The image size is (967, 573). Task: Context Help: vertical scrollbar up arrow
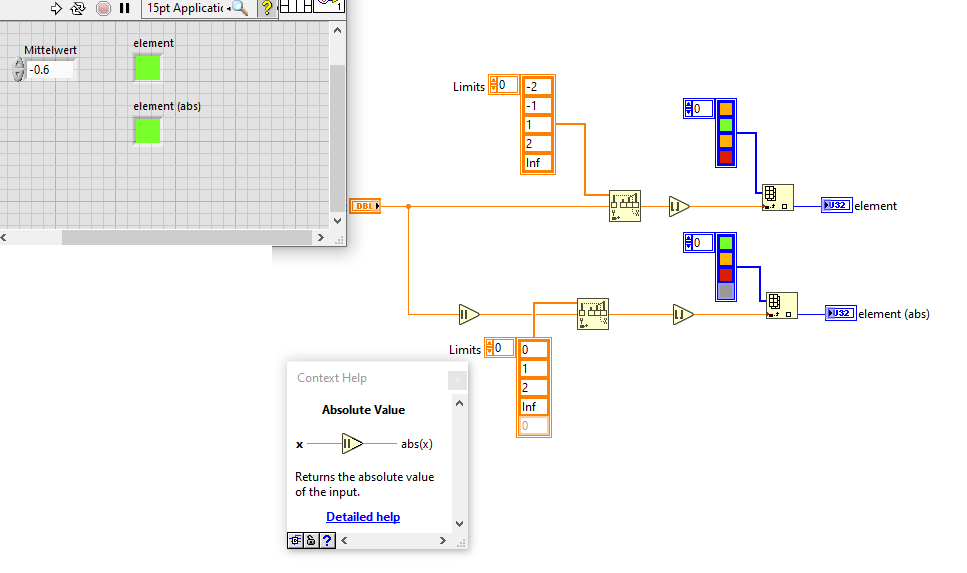(459, 403)
